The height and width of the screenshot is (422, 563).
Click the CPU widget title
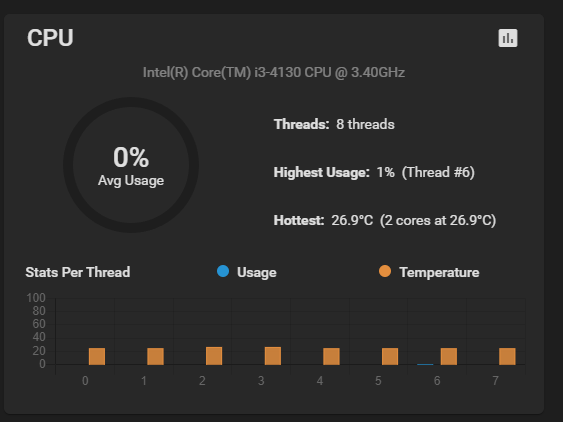point(50,37)
